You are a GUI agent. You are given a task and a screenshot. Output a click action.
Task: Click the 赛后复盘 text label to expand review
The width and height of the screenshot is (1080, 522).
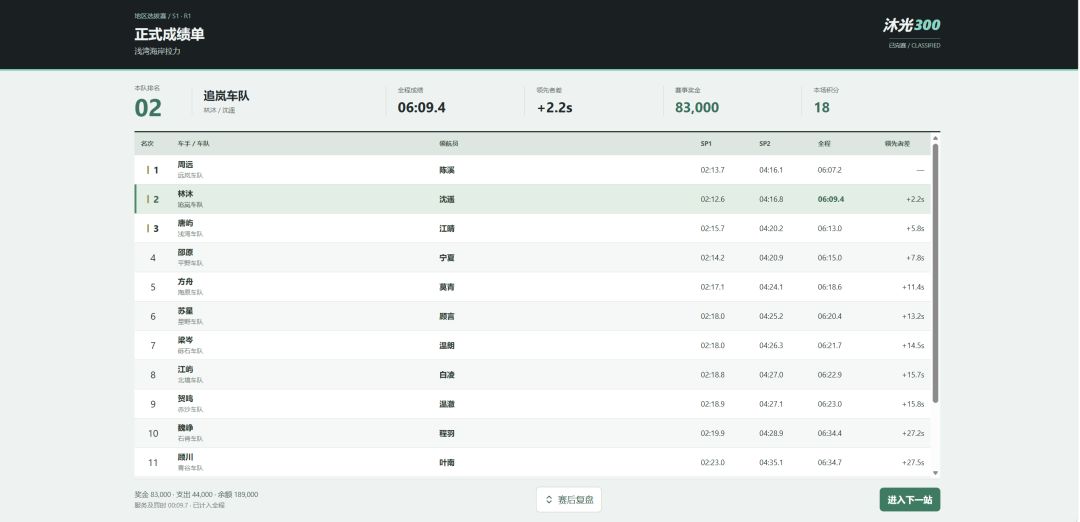point(575,500)
